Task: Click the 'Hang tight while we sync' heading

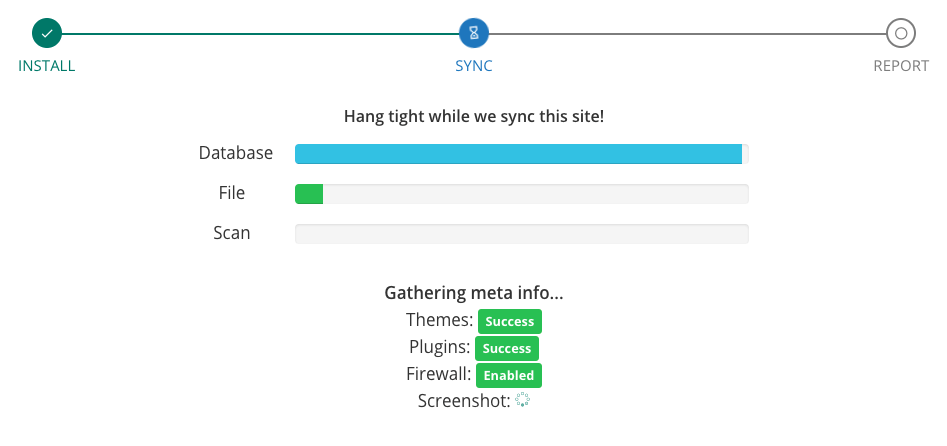Action: pyautogui.click(x=474, y=117)
